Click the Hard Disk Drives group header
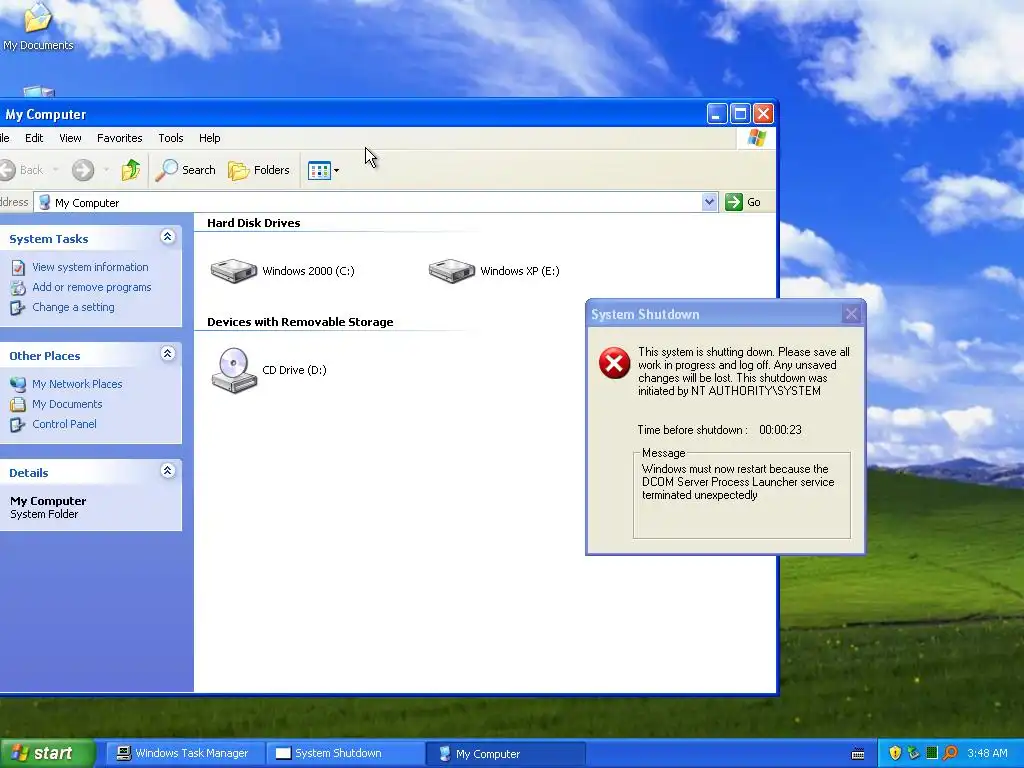The width and height of the screenshot is (1024, 768). pyautogui.click(x=253, y=223)
